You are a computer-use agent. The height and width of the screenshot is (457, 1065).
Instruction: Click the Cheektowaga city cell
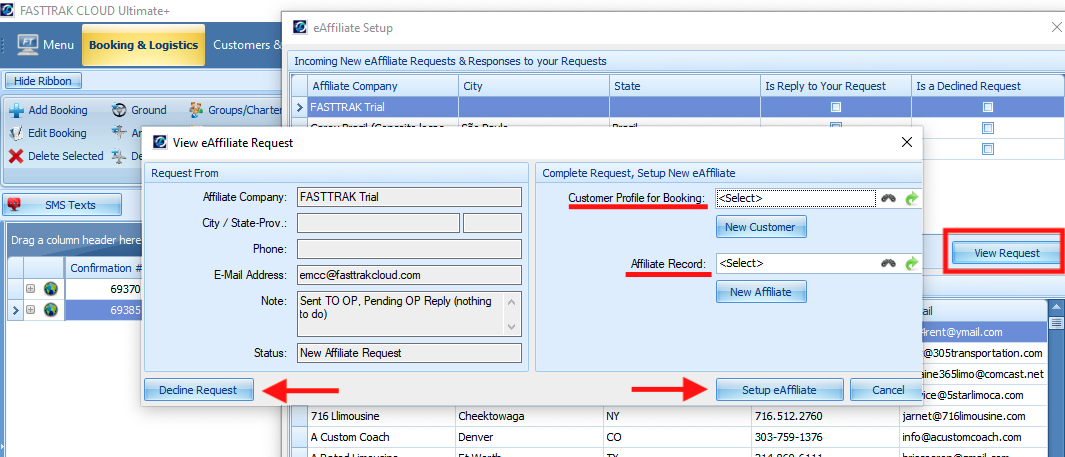pos(528,416)
